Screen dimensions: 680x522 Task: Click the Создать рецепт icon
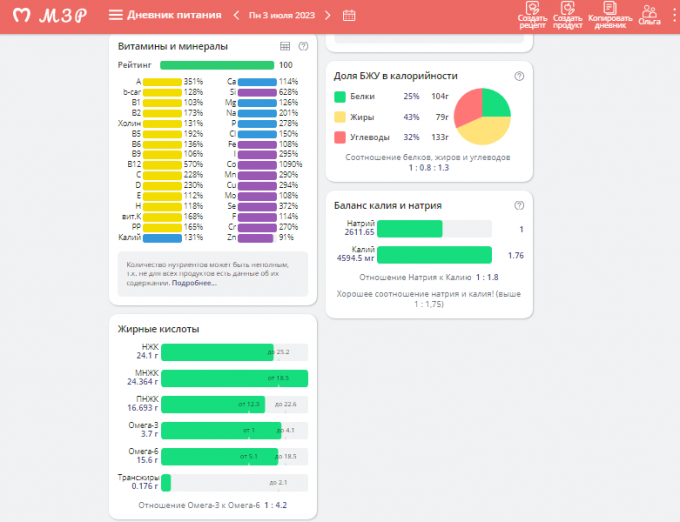point(533,15)
